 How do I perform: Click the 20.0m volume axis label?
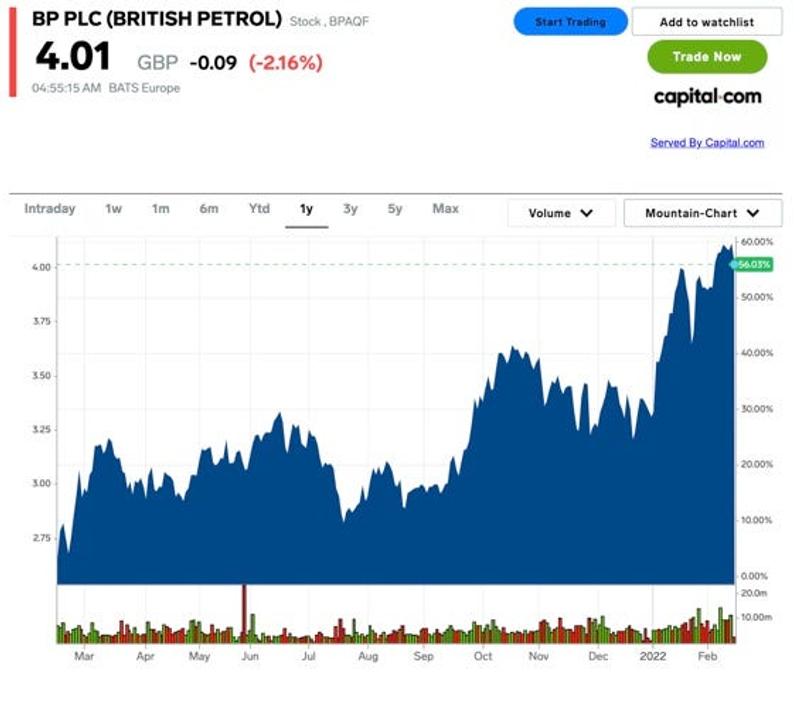[754, 593]
